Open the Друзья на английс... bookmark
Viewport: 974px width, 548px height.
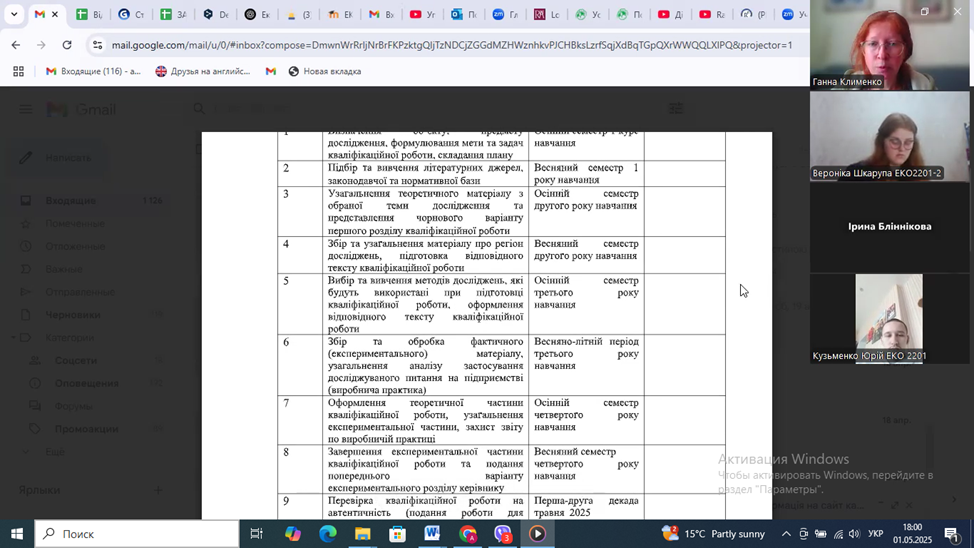203,71
